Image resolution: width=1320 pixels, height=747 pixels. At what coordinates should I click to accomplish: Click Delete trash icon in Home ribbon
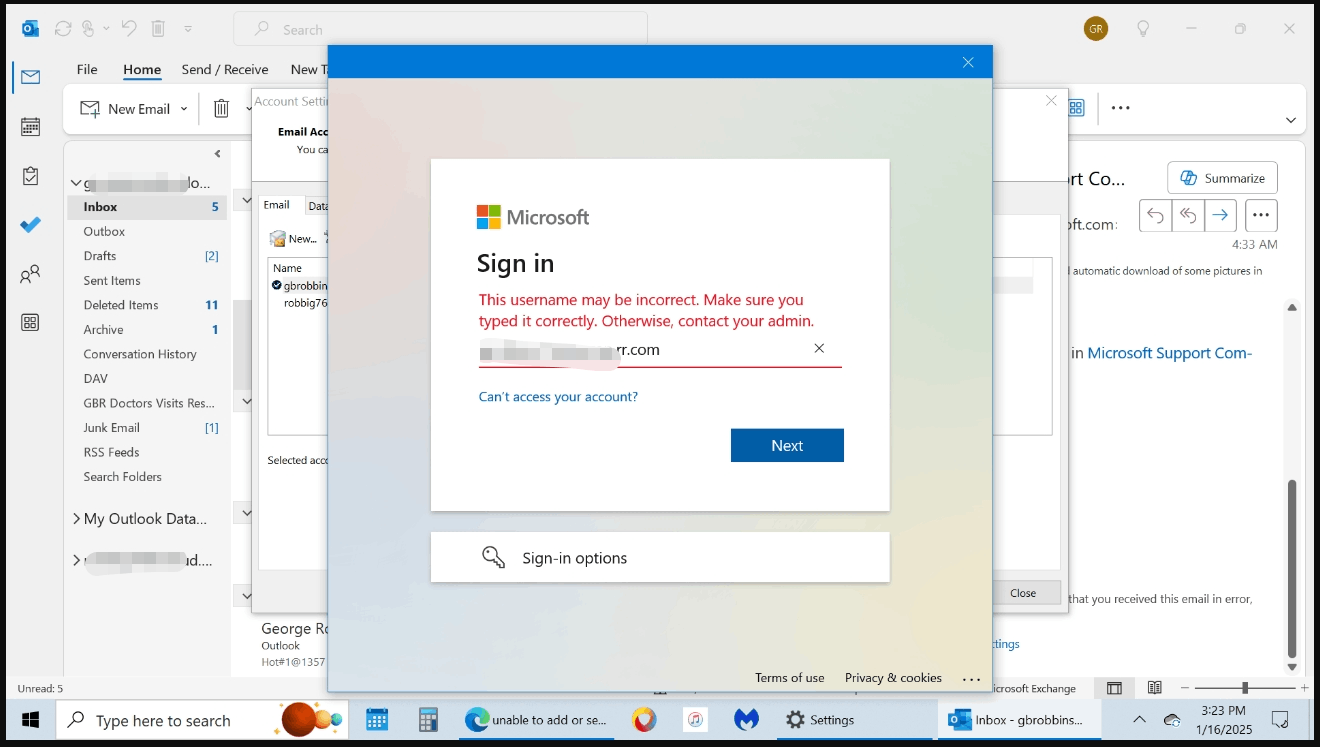click(x=222, y=108)
